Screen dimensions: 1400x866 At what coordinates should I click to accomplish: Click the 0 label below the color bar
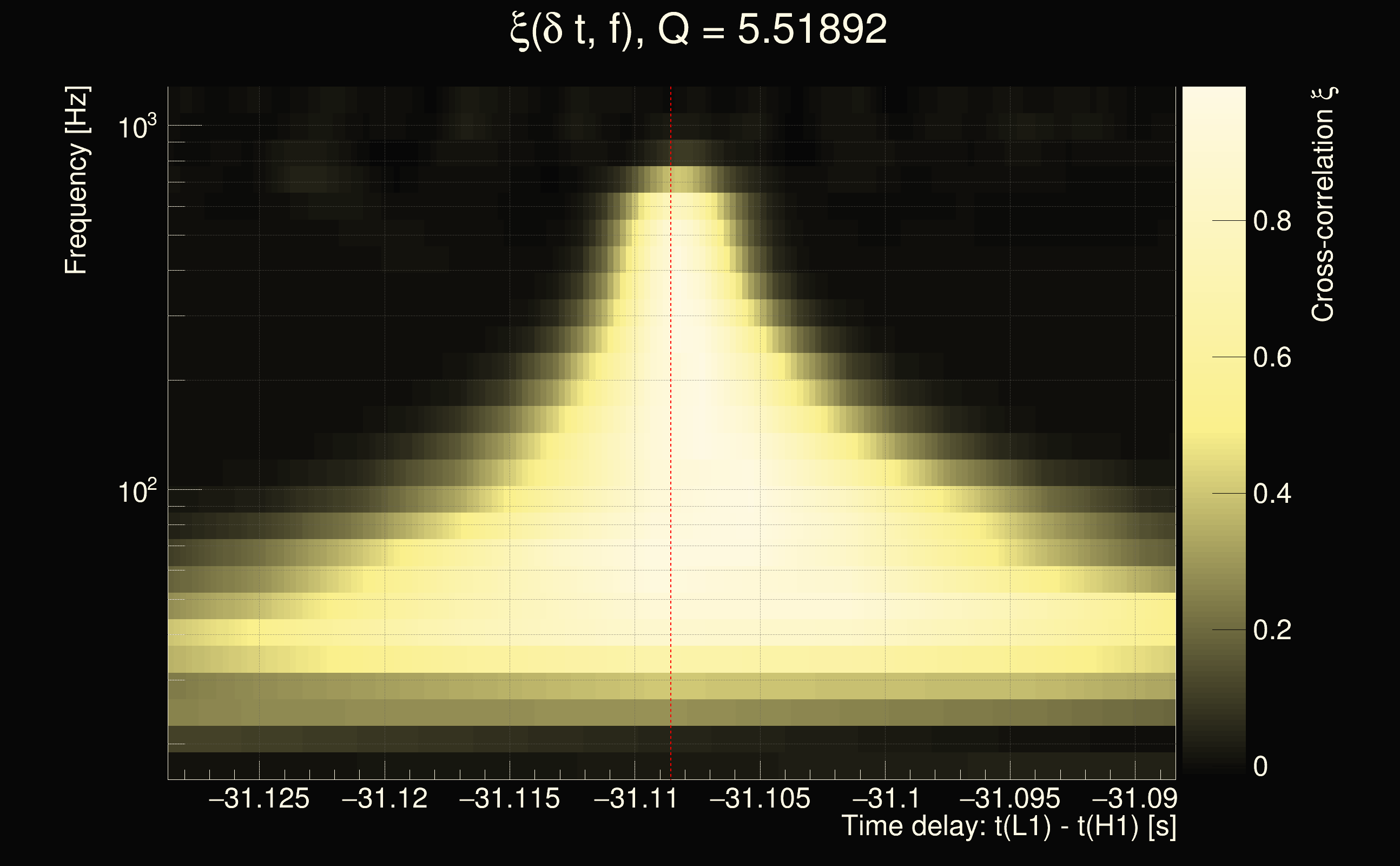[1260, 766]
